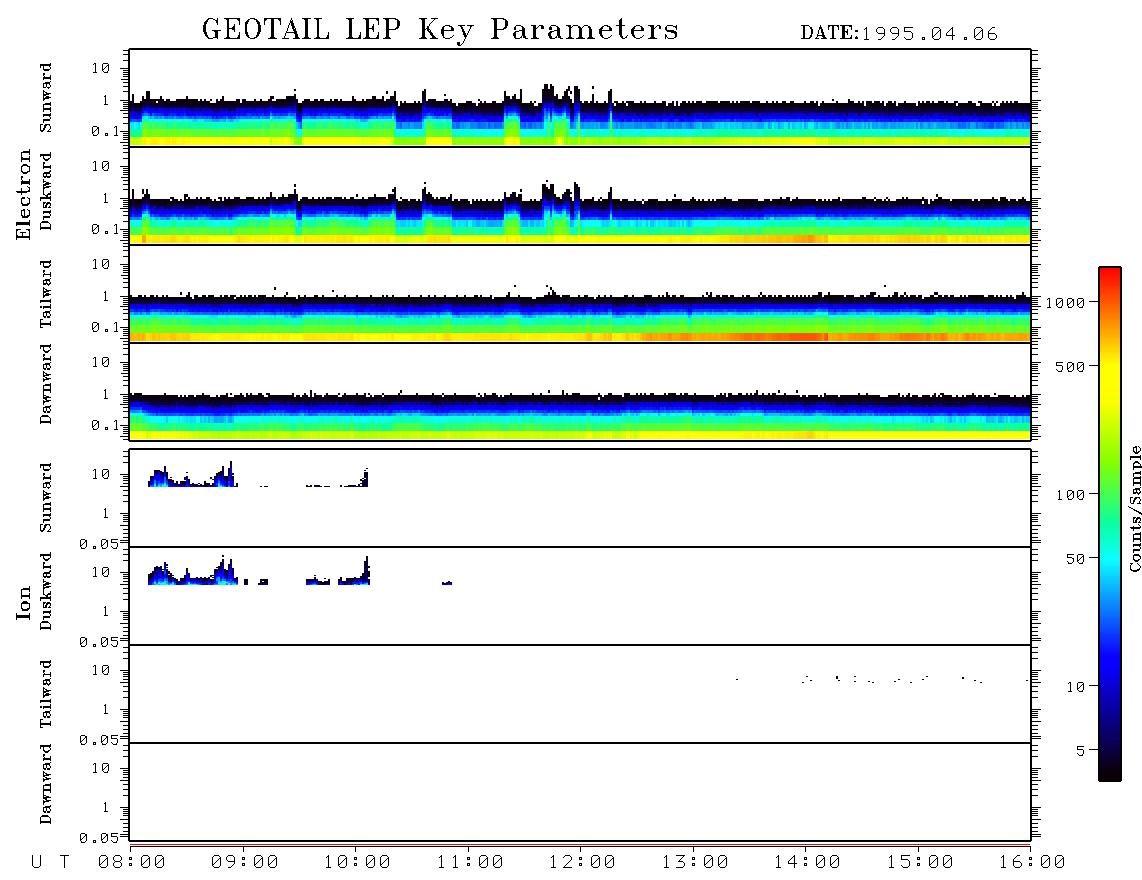Click the 08:00 time tick label
1142x880 pixels.
click(x=132, y=863)
